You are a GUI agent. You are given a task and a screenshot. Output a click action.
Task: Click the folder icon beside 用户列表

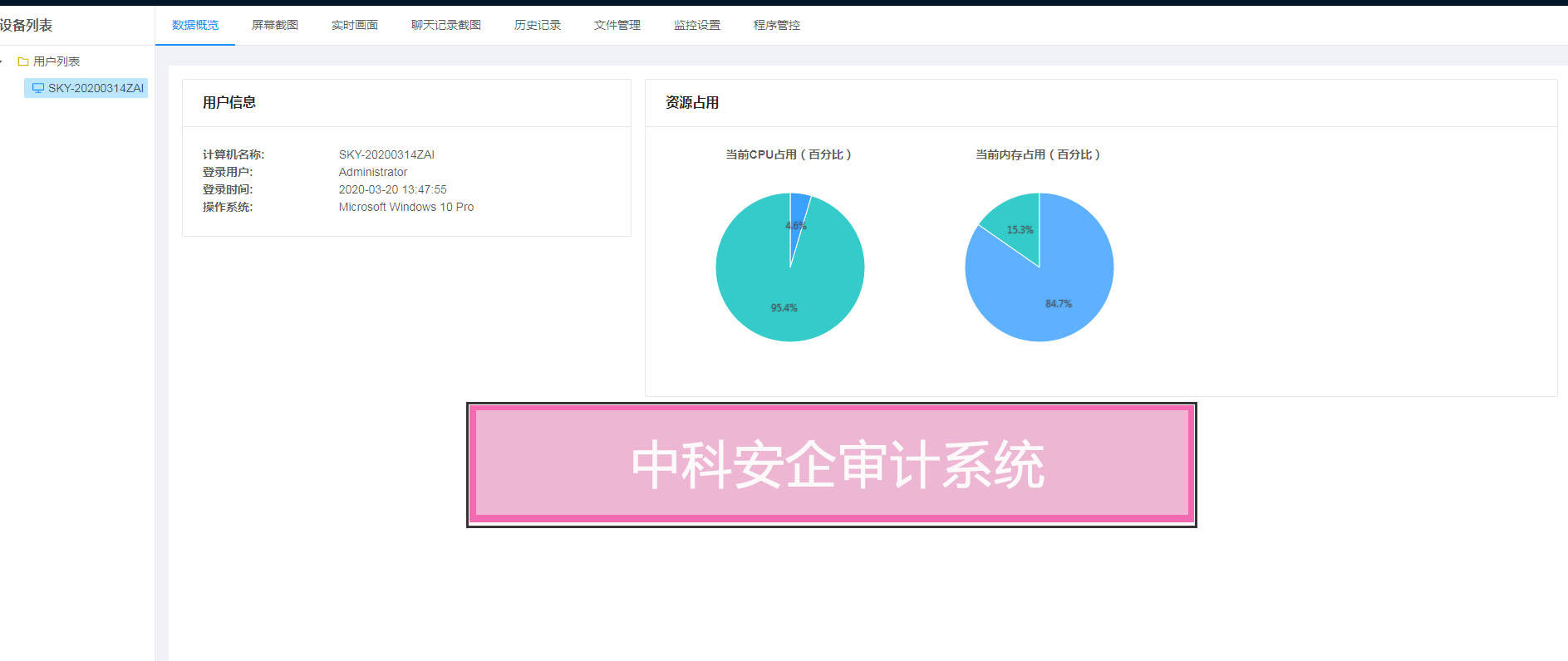pos(23,61)
